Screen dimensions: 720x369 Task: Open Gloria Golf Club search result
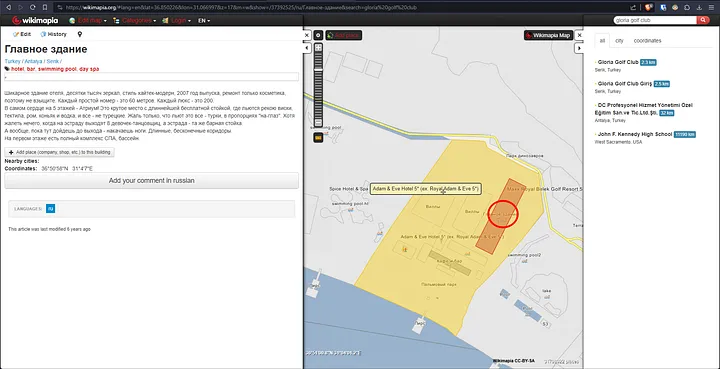click(618, 62)
